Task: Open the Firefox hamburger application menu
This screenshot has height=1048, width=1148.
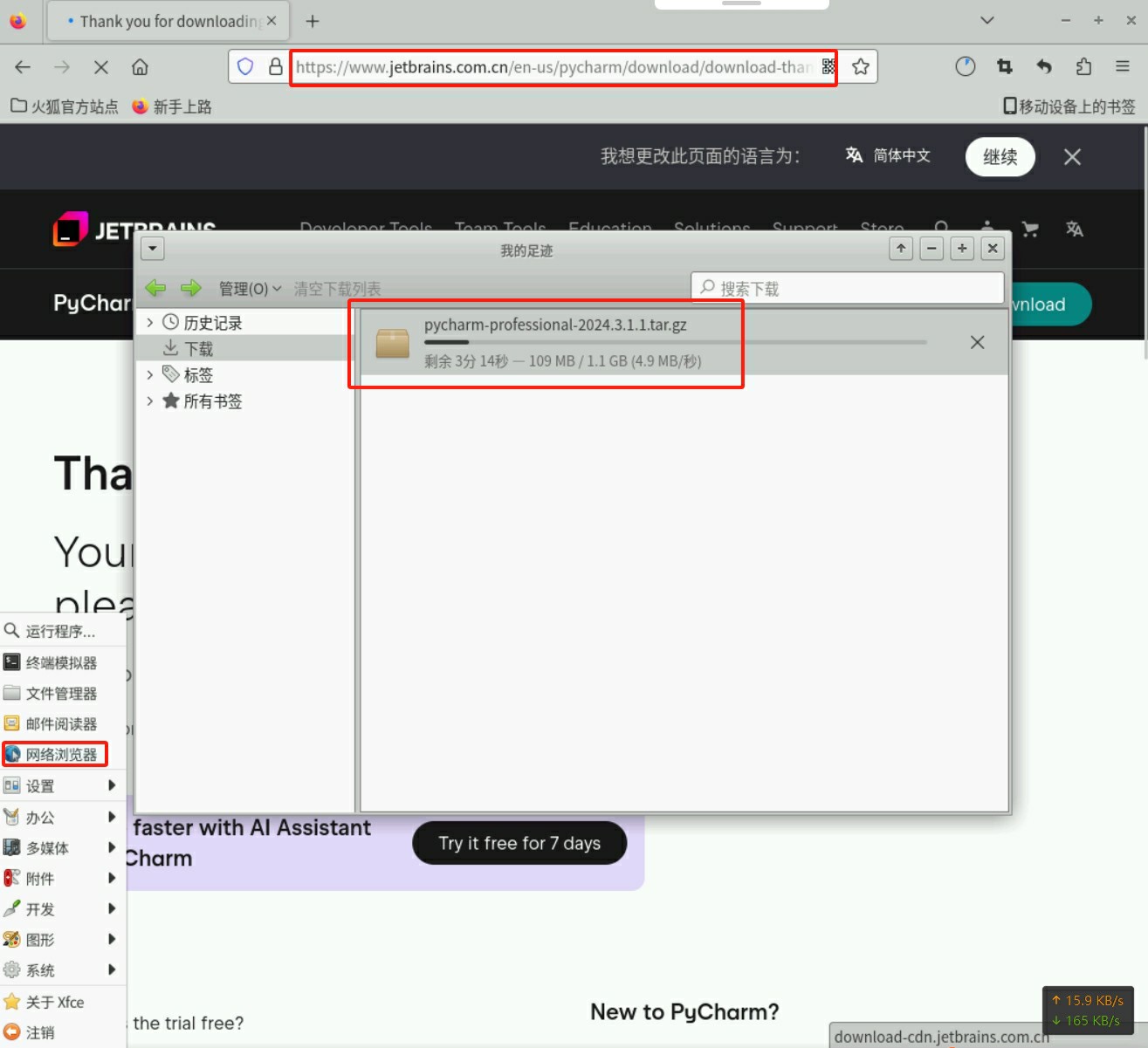Action: coord(1123,66)
